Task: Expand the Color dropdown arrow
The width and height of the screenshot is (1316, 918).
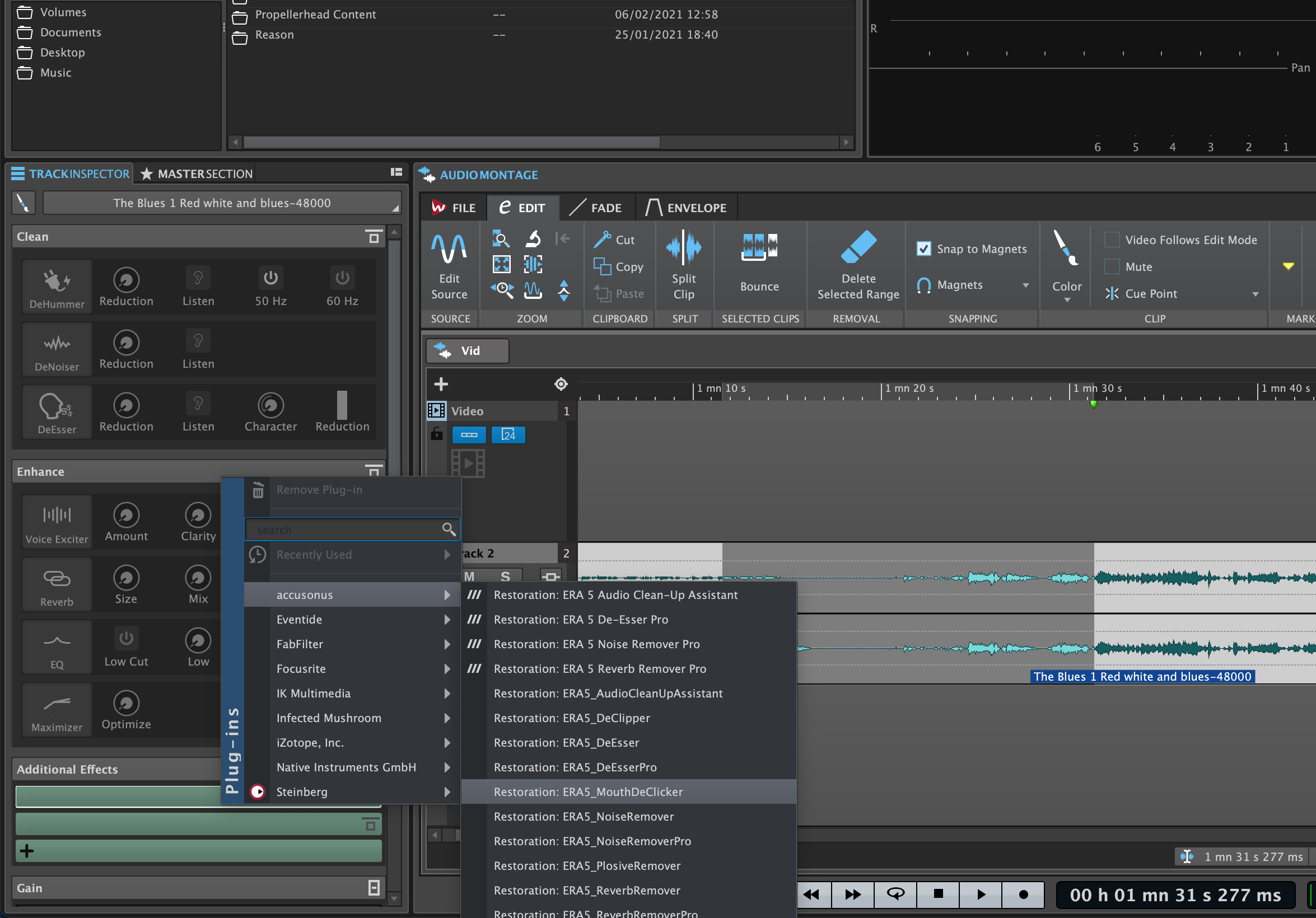Action: [x=1067, y=299]
